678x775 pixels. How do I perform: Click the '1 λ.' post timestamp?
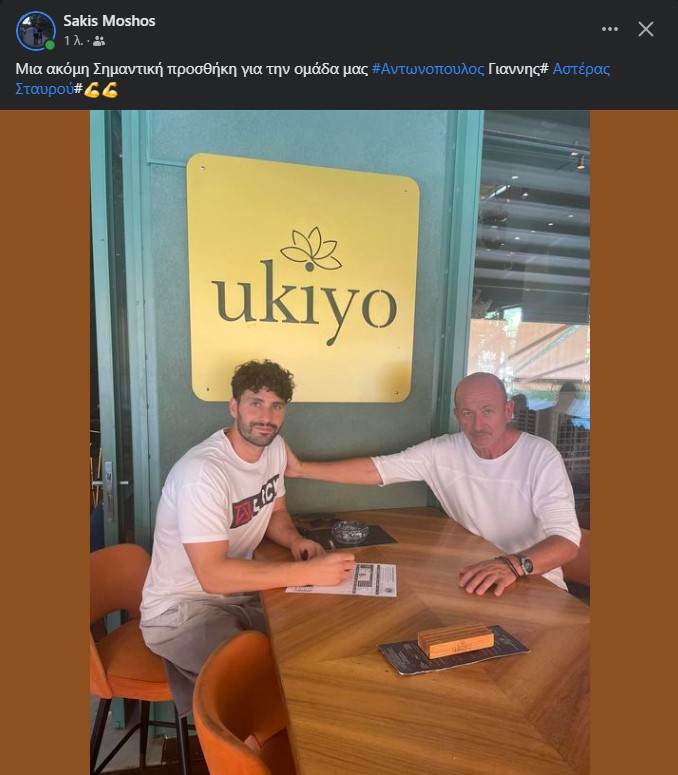(x=73, y=41)
